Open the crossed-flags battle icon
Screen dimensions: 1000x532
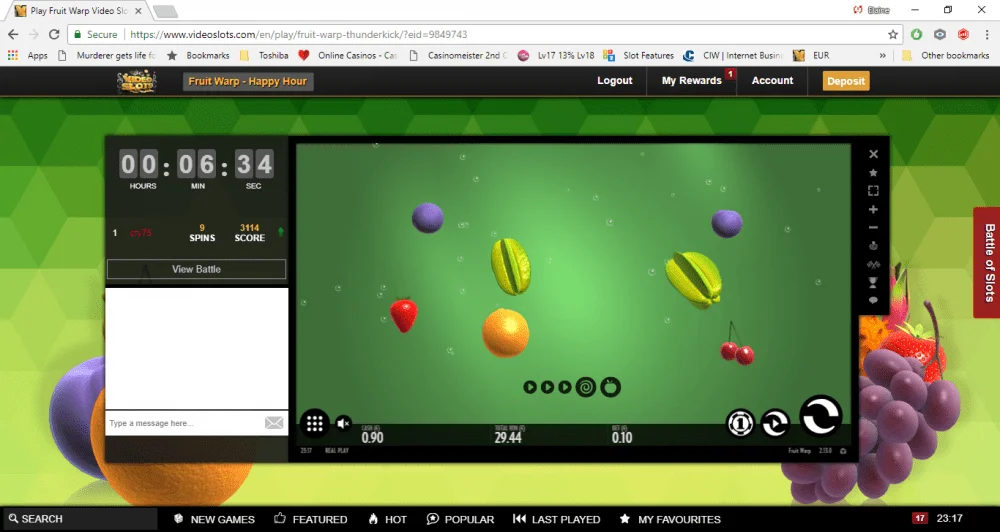click(x=874, y=264)
